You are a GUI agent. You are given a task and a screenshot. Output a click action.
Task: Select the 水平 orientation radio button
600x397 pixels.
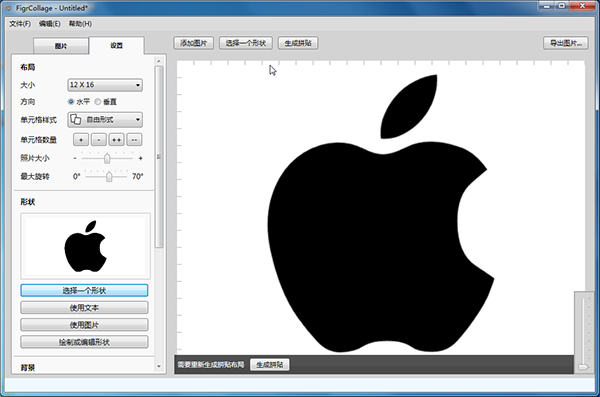71,102
